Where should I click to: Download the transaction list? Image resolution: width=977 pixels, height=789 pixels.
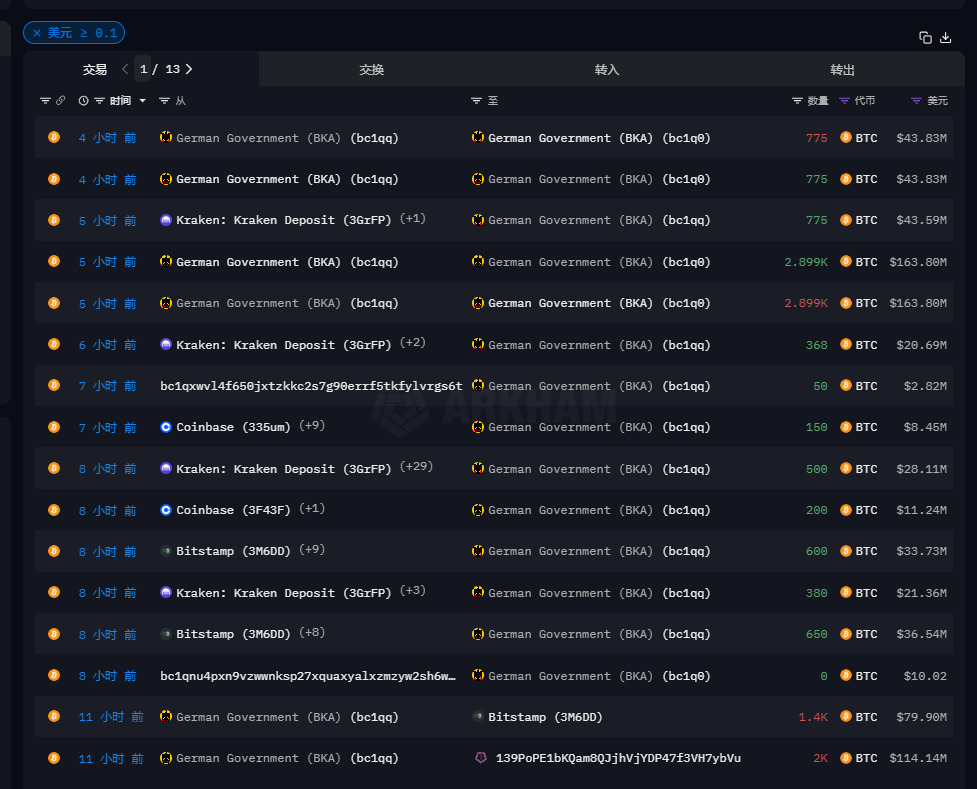(x=946, y=37)
